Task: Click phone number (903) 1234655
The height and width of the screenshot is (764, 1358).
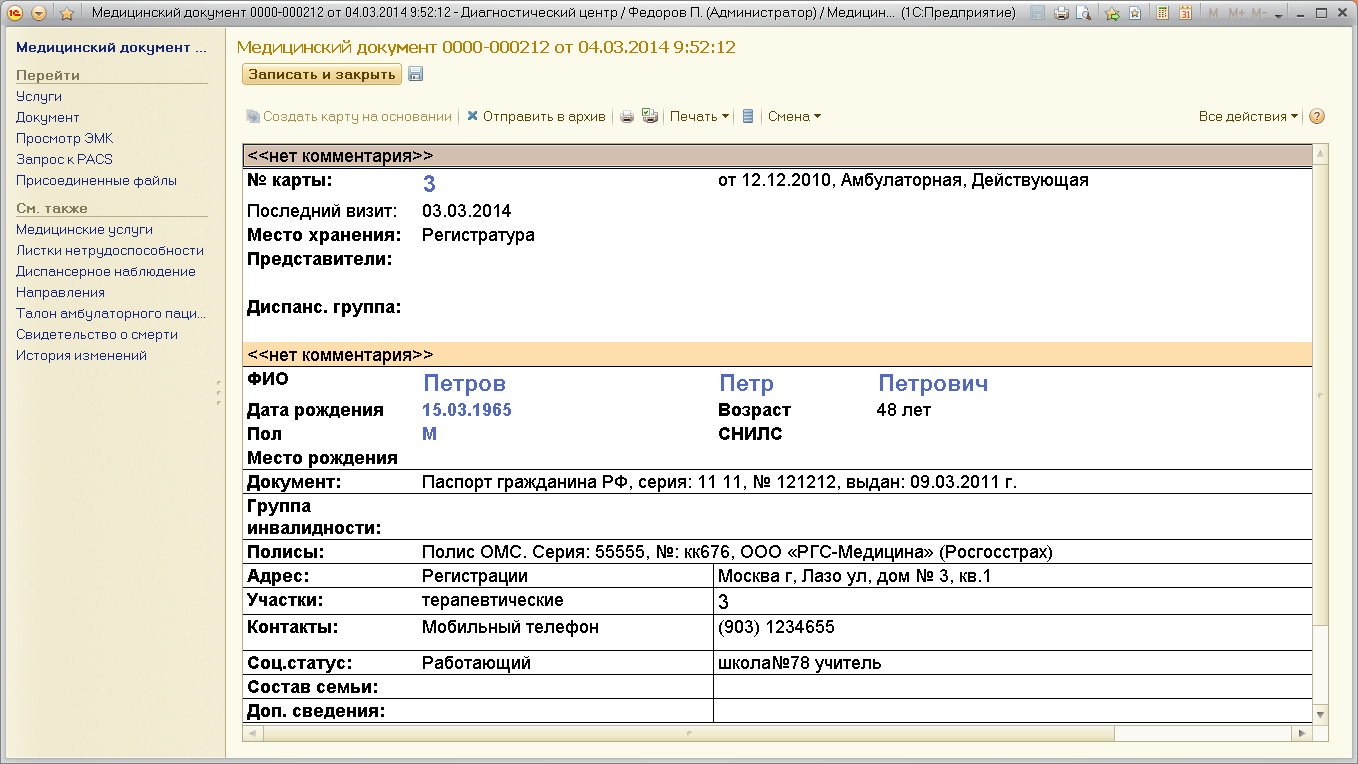Action: (776, 628)
